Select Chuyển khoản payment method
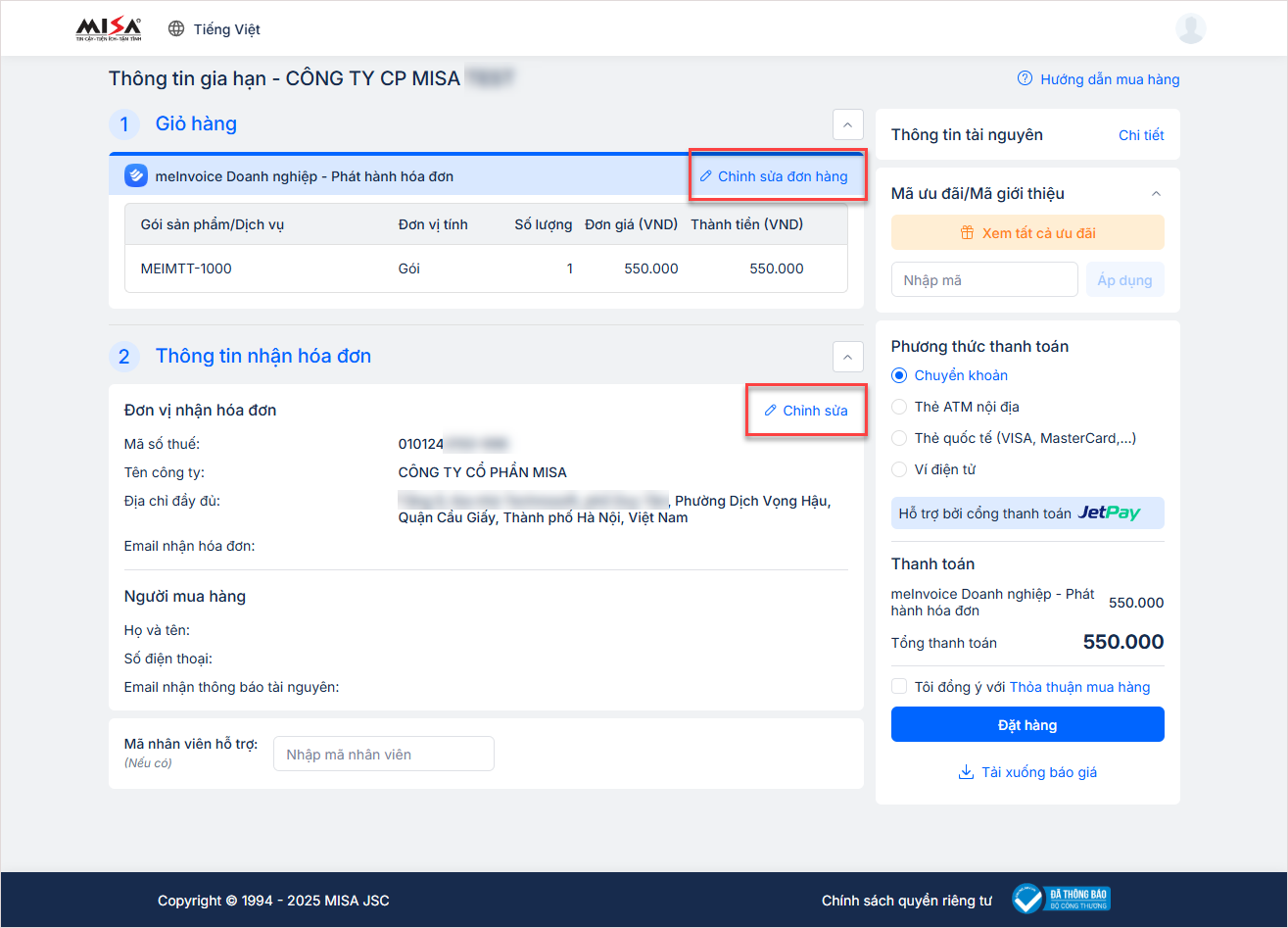Screen dimensions: 1288x928 click(x=899, y=375)
